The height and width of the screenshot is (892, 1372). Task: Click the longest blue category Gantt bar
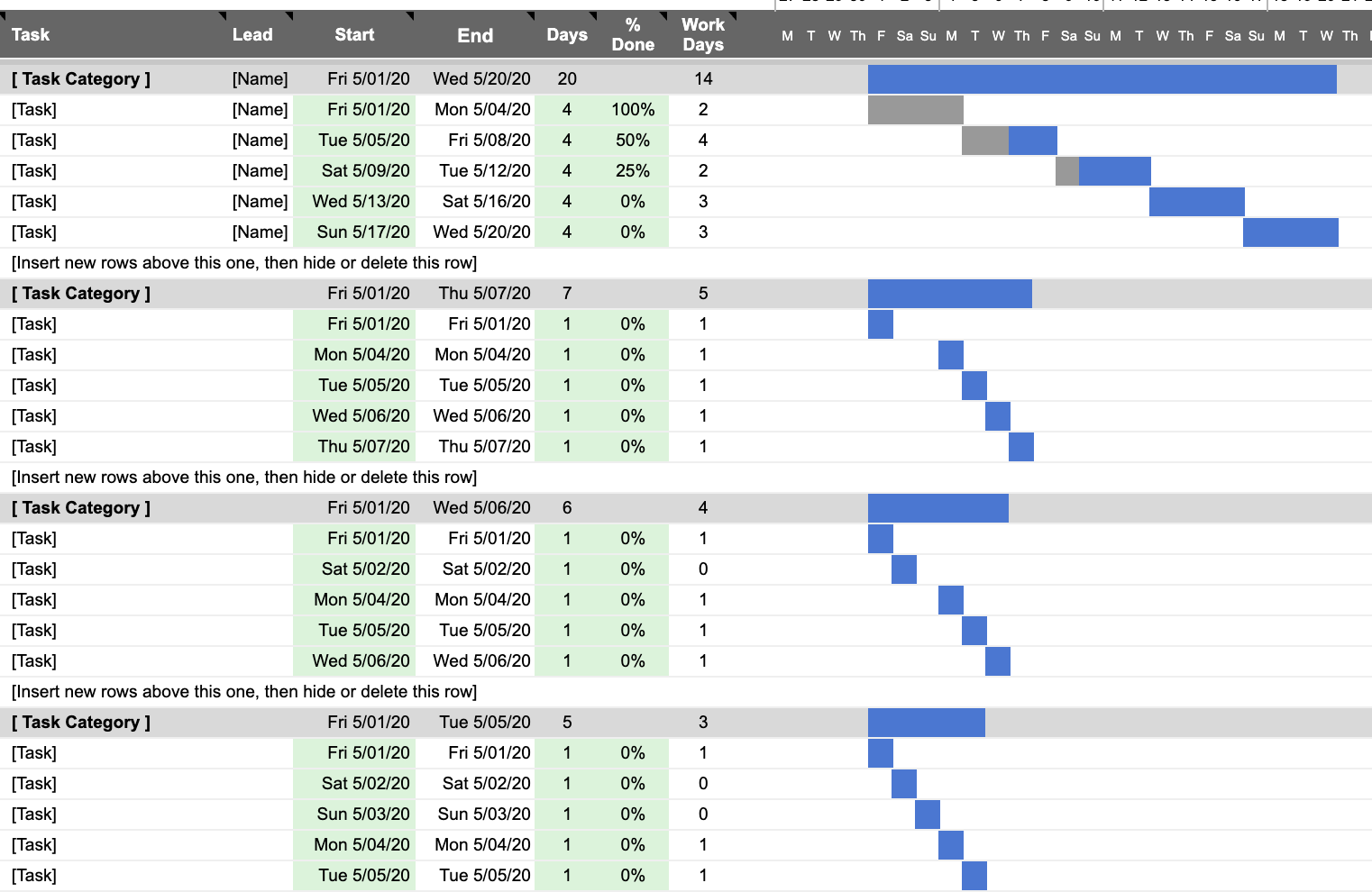(1102, 79)
